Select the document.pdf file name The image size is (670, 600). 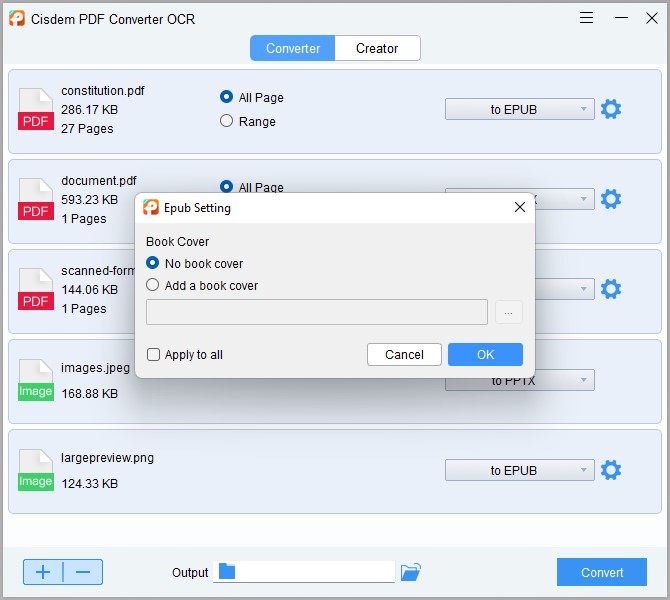click(x=99, y=180)
